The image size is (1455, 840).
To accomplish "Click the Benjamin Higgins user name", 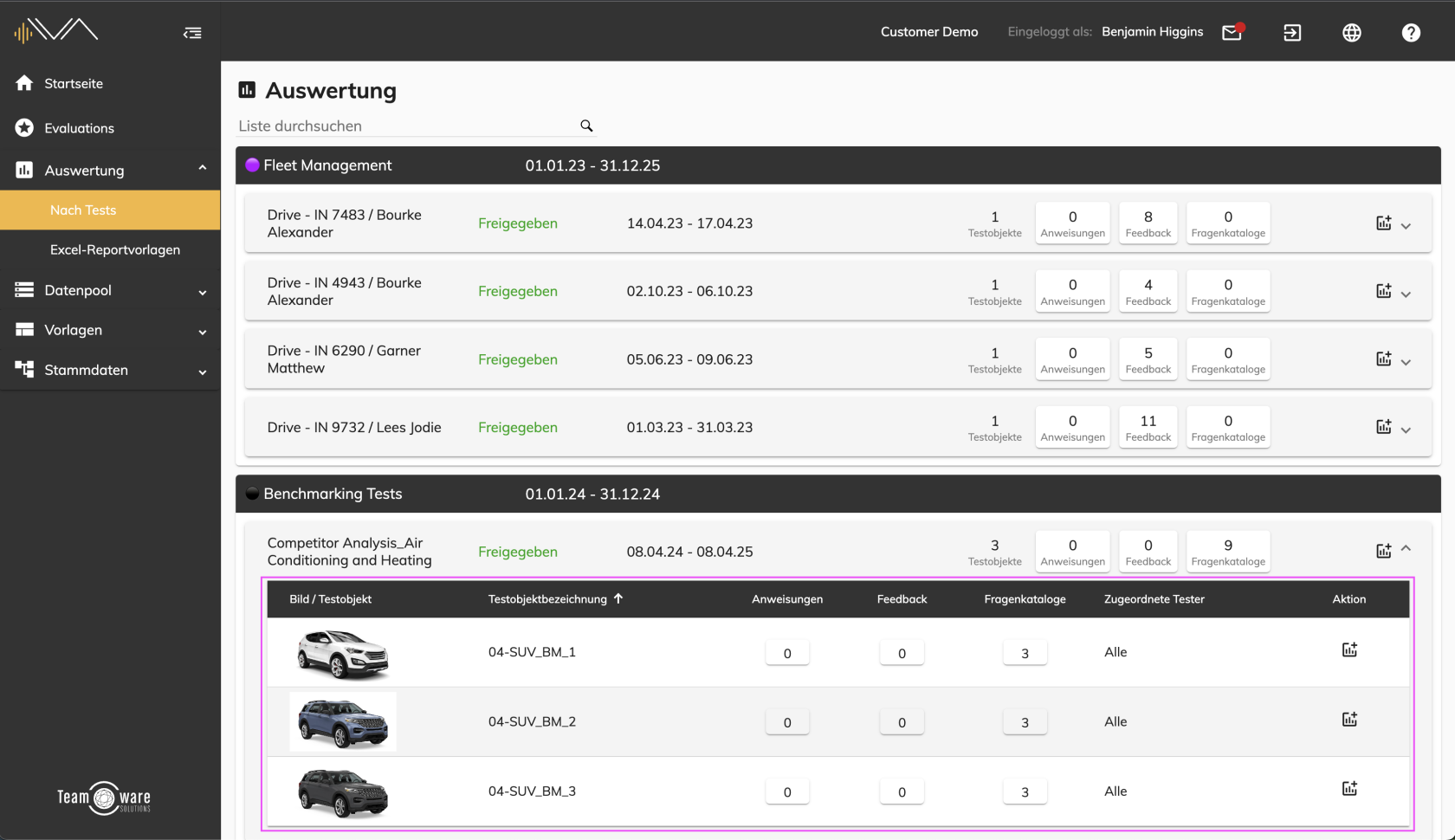I will pyautogui.click(x=1152, y=32).
